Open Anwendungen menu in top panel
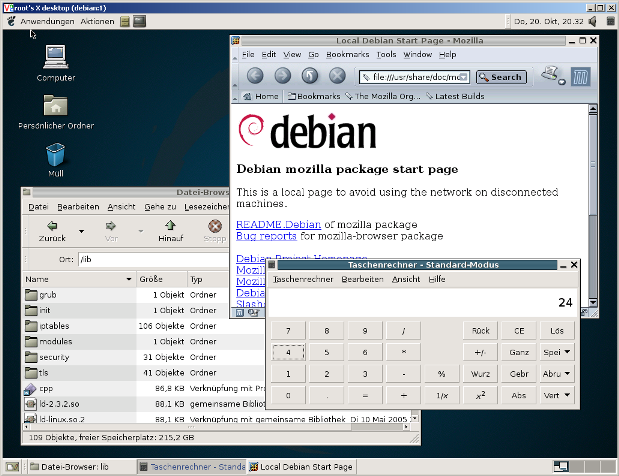The image size is (619, 476). pyautogui.click(x=46, y=20)
